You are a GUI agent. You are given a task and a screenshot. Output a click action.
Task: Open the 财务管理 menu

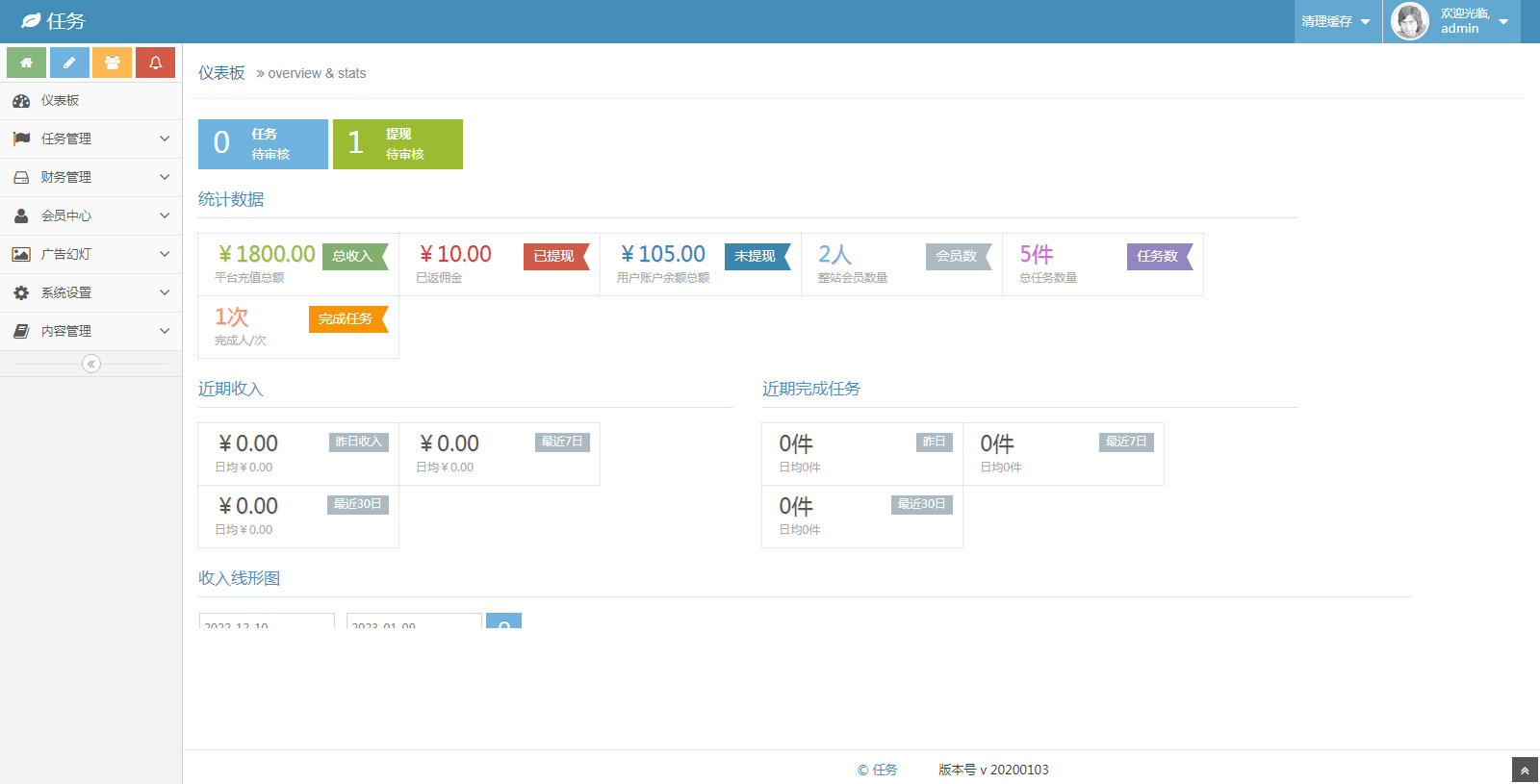[90, 177]
